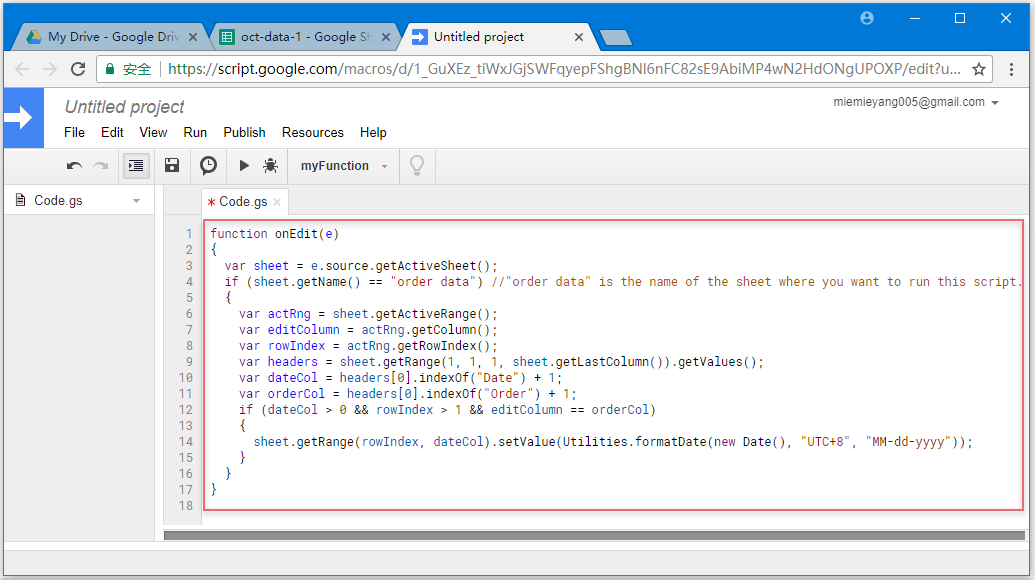The width and height of the screenshot is (1035, 580).
Task: Save the script with floppy icon
Action: pyautogui.click(x=172, y=166)
